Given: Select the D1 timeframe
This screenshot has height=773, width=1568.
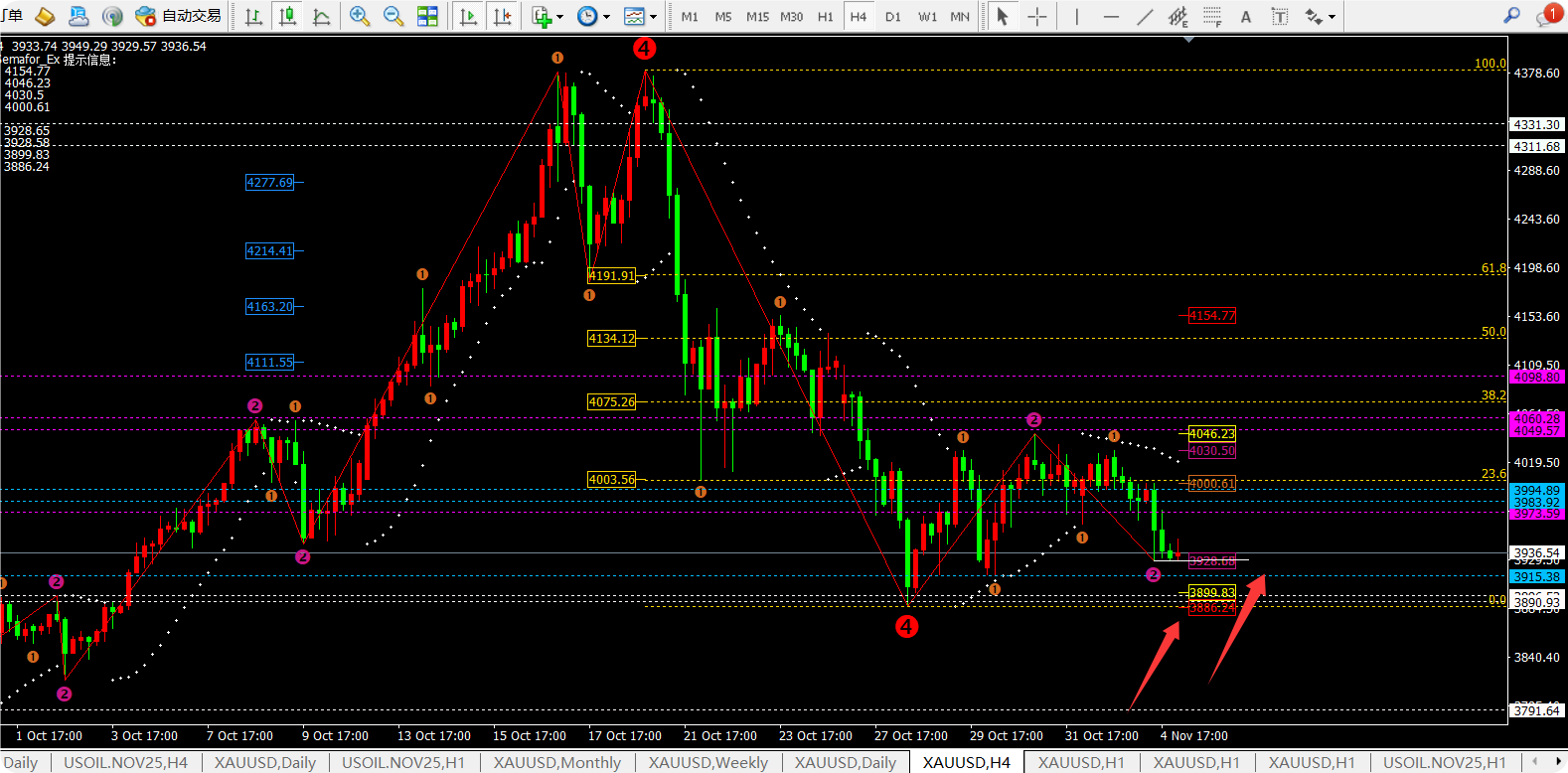Looking at the screenshot, I should [893, 17].
